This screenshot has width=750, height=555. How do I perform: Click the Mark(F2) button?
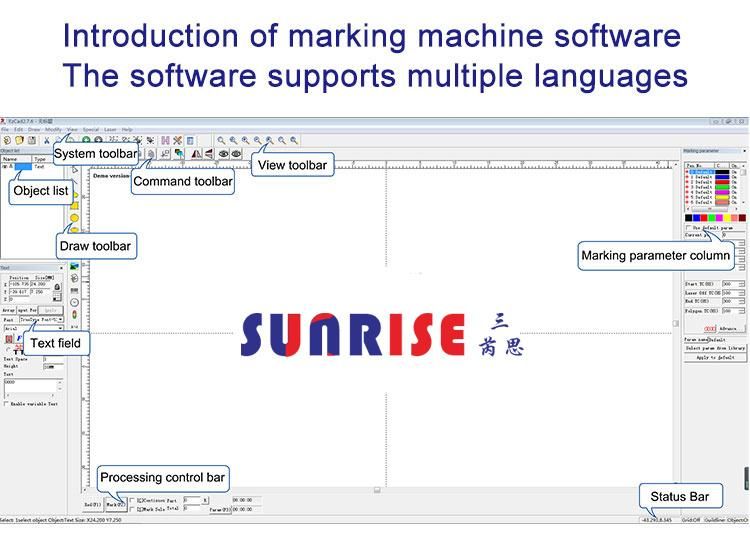(115, 504)
